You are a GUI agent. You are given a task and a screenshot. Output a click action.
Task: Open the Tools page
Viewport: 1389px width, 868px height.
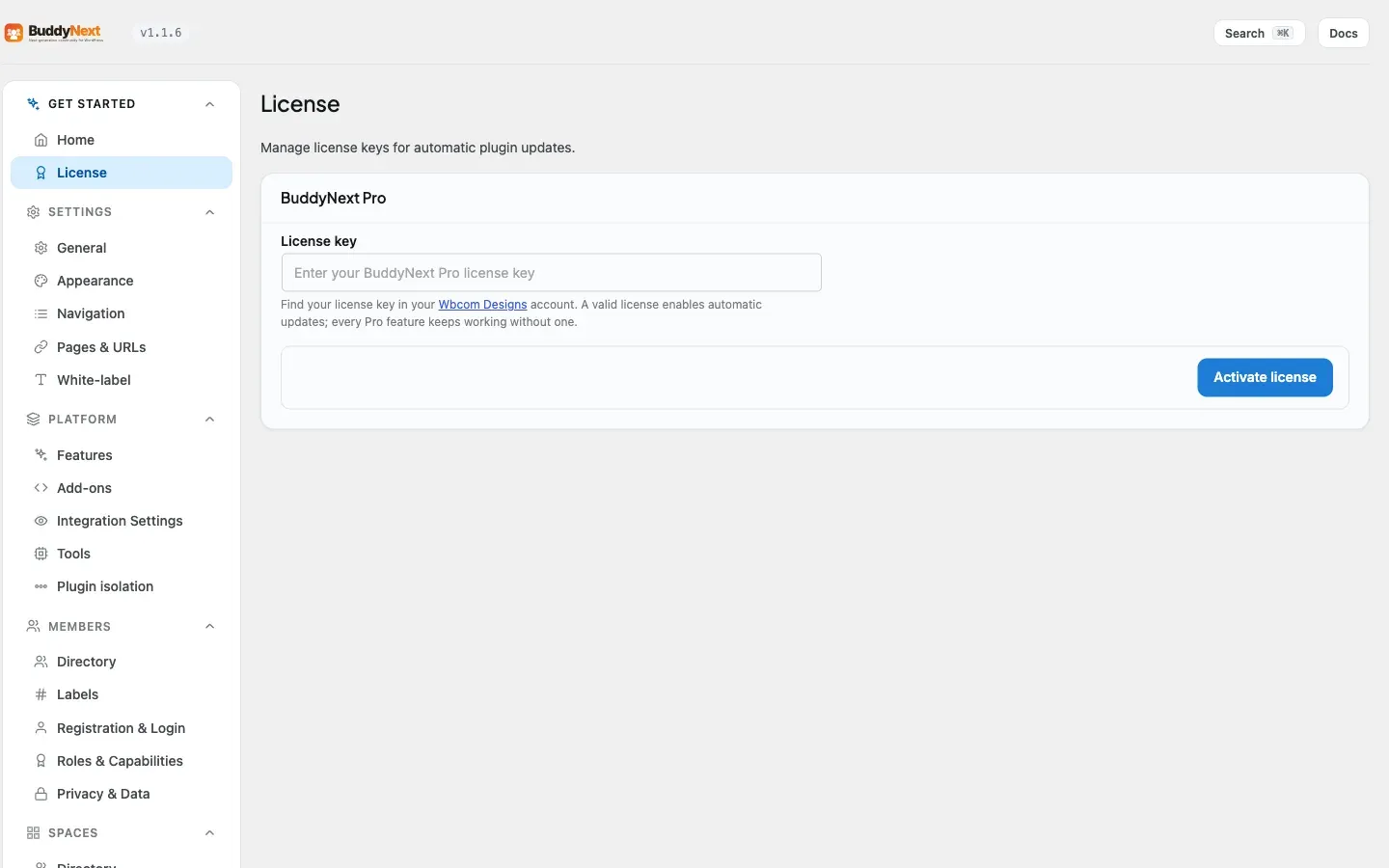click(x=122, y=554)
